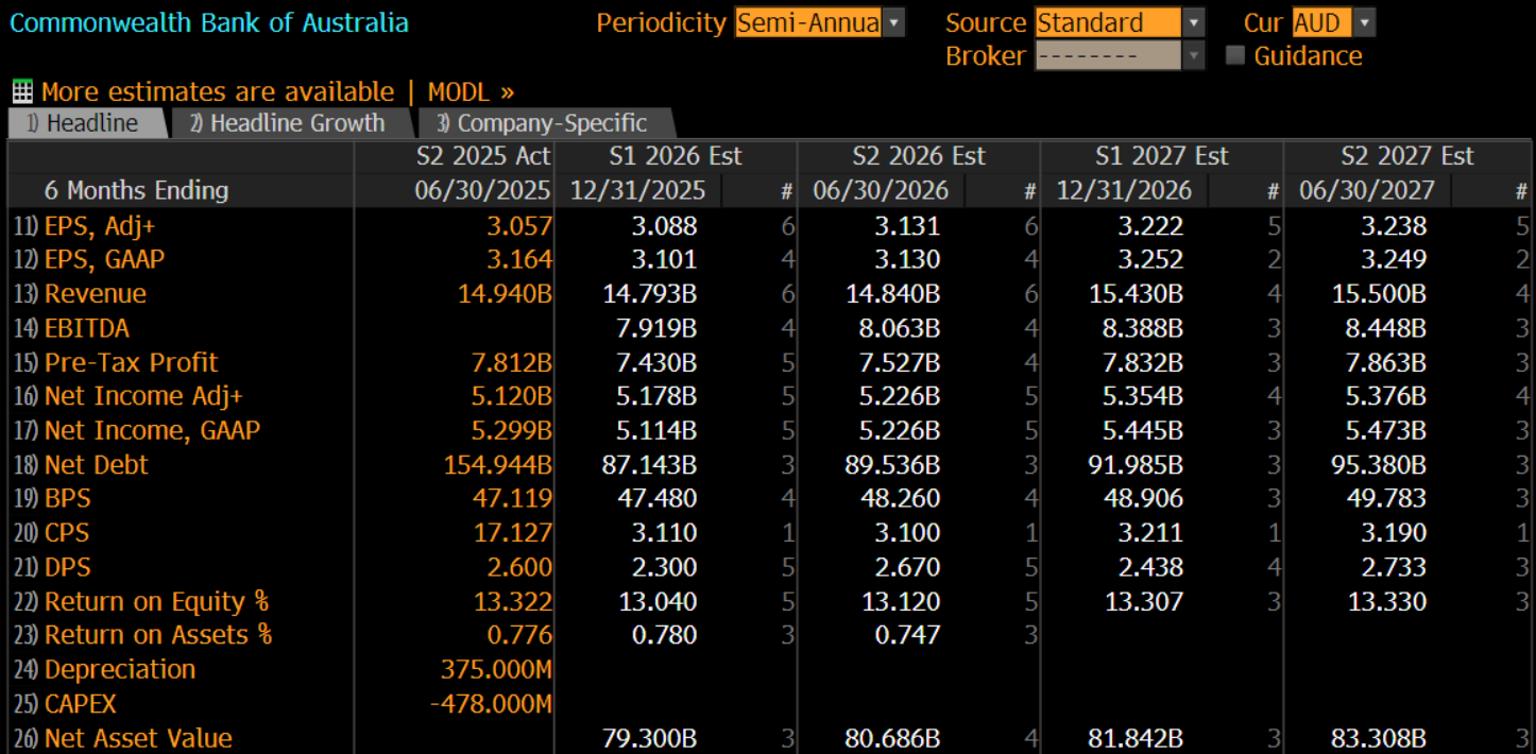Select the Depreciation value 375.000M
The height and width of the screenshot is (754, 1536).
496,669
